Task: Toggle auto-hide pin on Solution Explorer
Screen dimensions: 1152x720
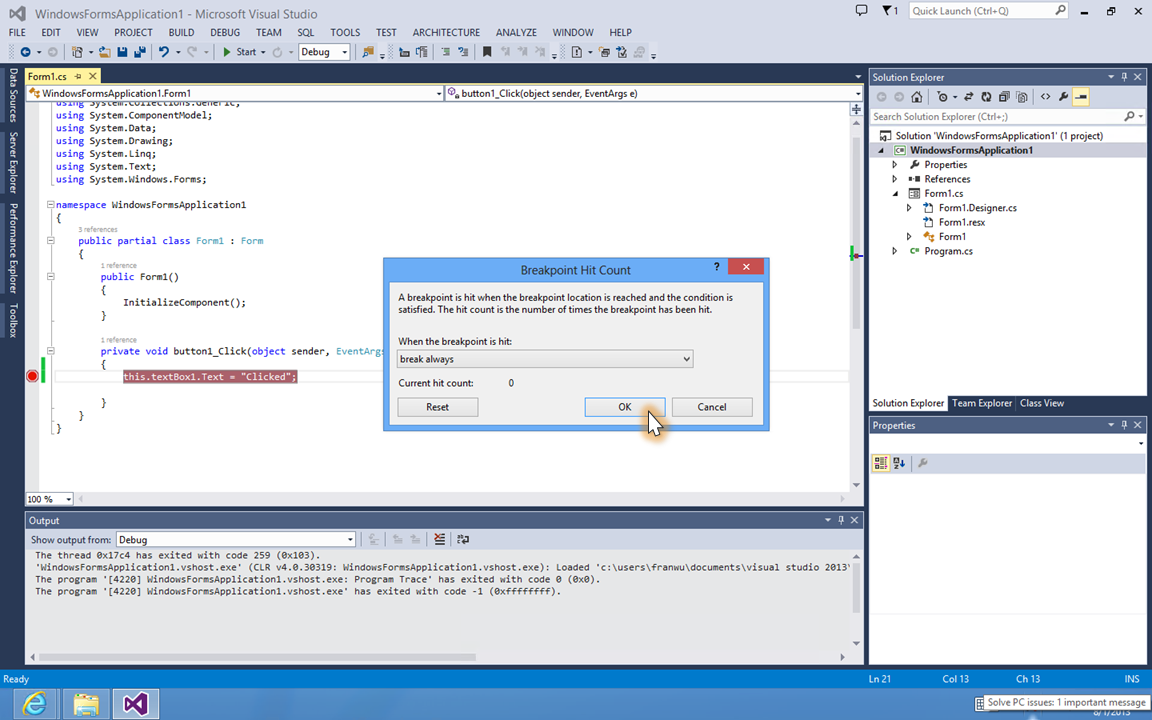Action: 1124,77
